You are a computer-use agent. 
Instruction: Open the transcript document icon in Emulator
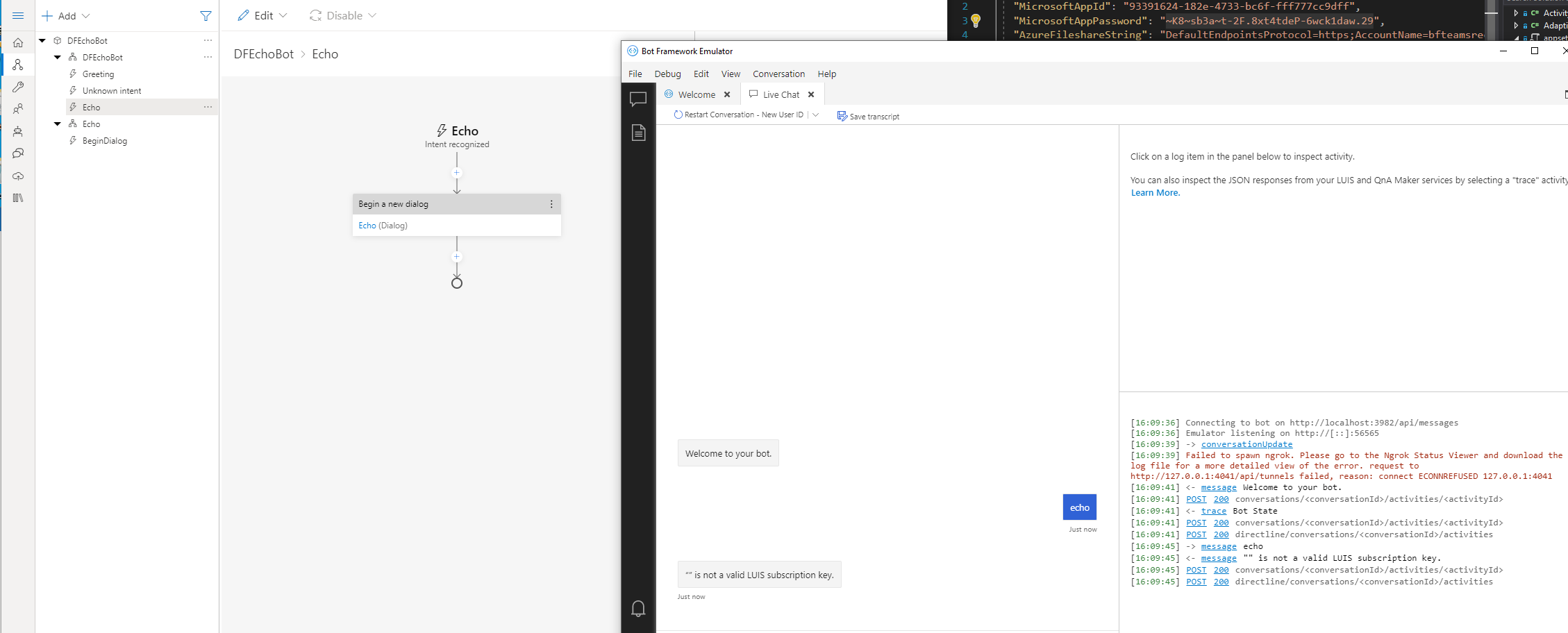(x=638, y=133)
